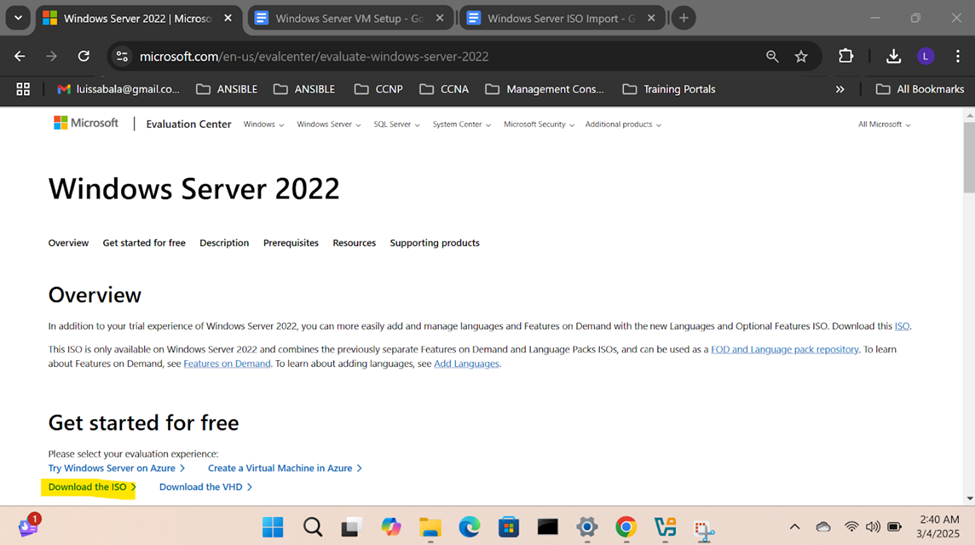Click the browser forward arrow

point(52,57)
